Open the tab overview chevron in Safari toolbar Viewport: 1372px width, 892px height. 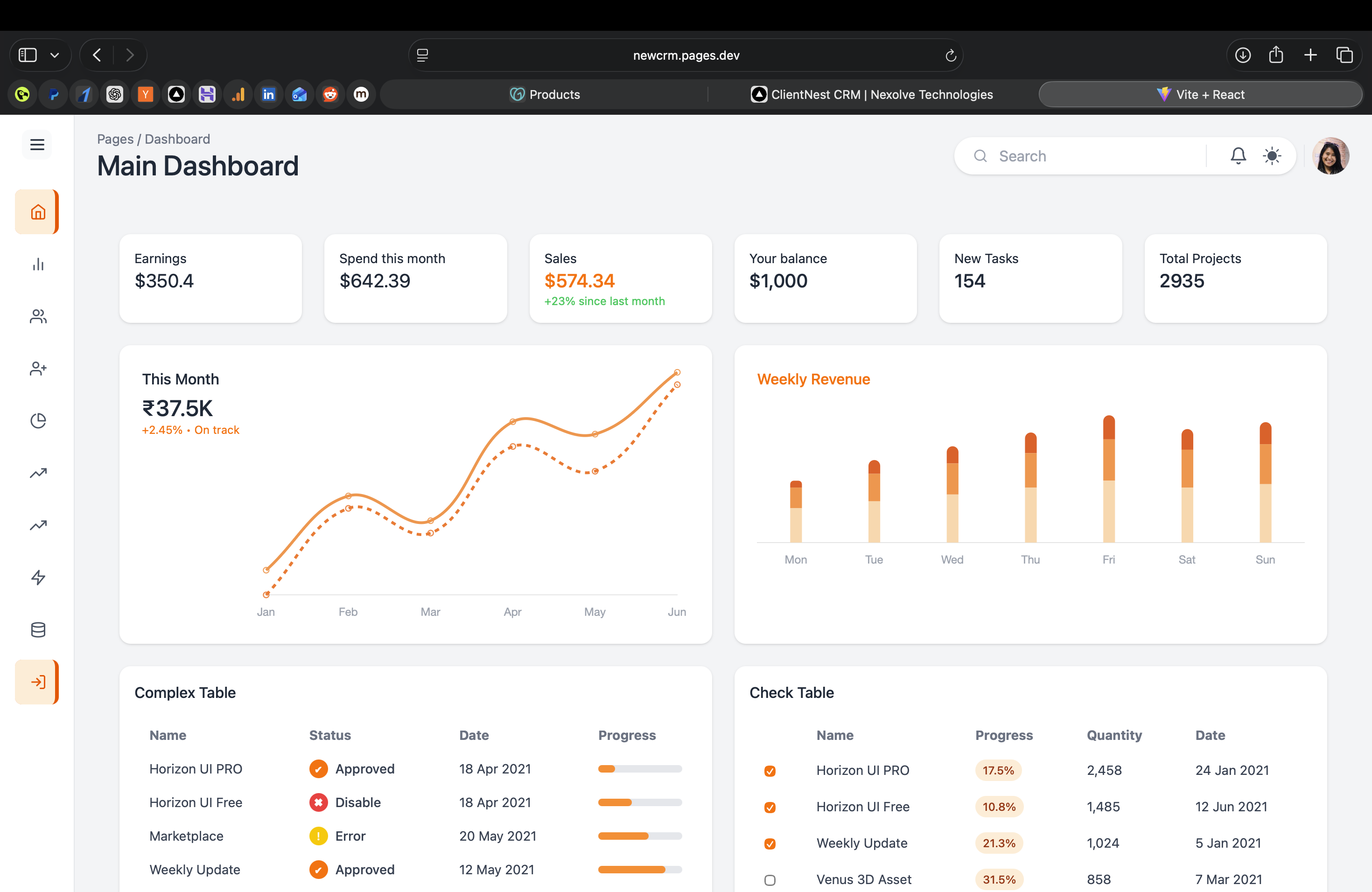[x=55, y=55]
